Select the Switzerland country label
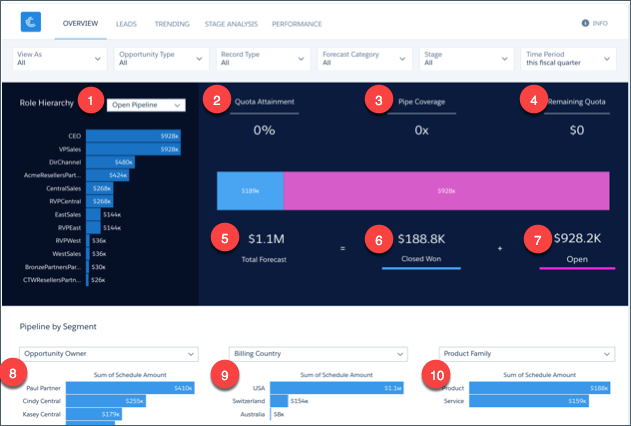 coord(249,401)
